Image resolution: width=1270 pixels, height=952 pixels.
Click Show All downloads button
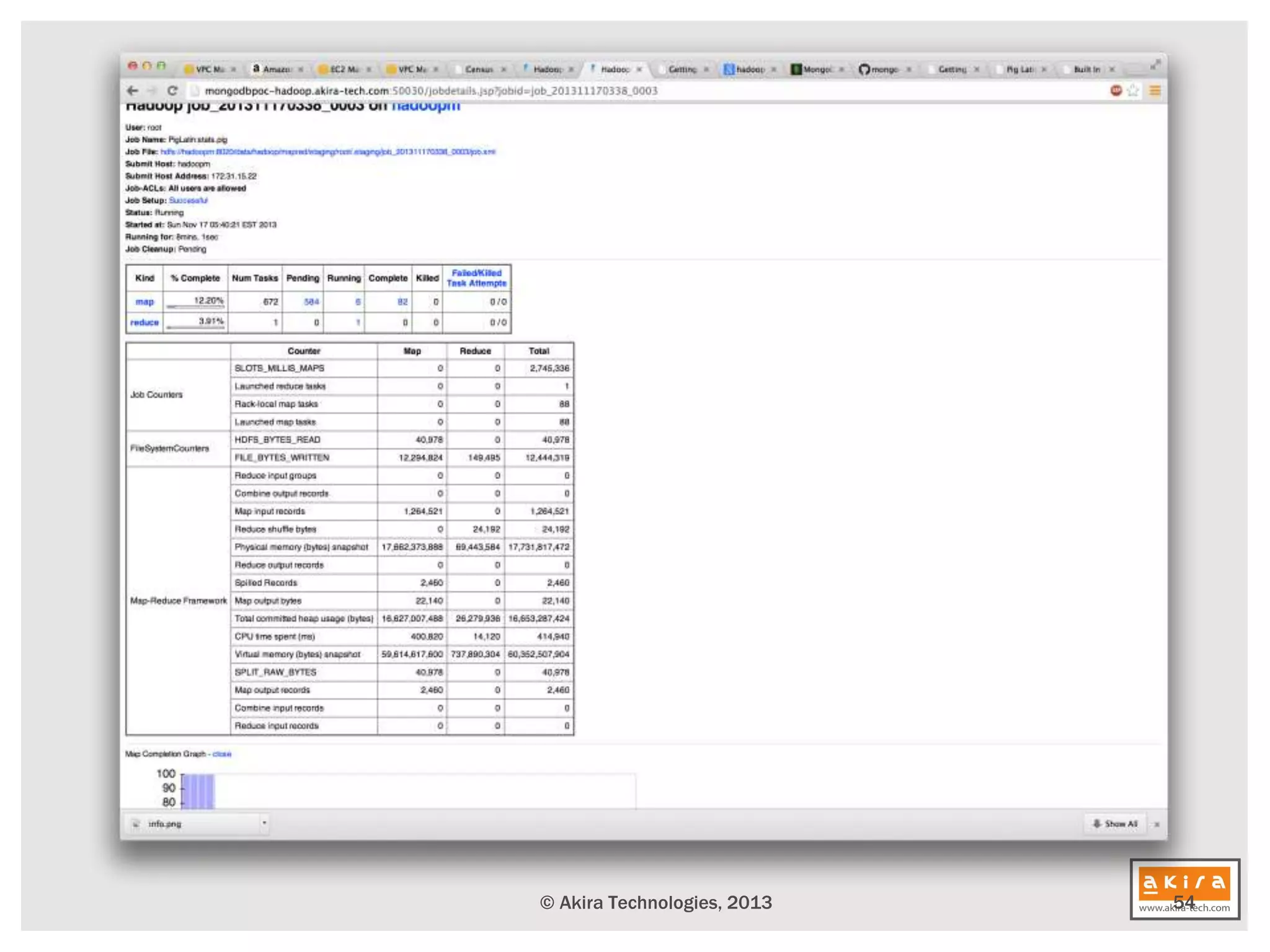pos(1116,824)
